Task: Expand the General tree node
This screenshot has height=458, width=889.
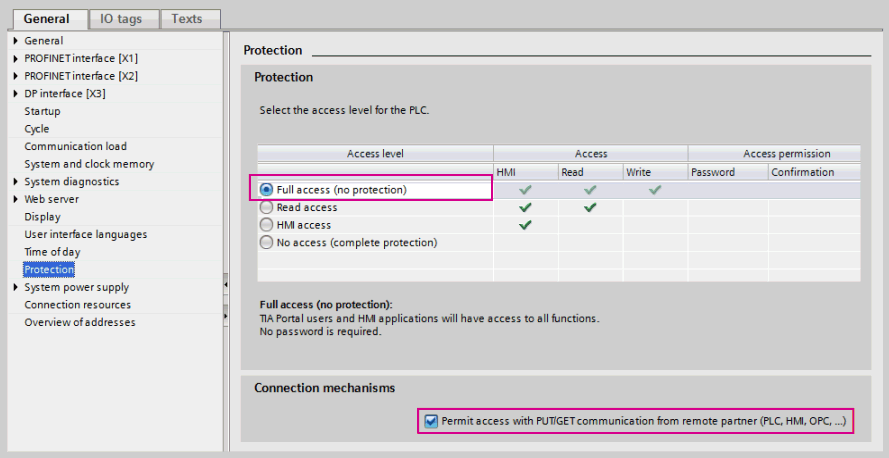Action: [15, 41]
